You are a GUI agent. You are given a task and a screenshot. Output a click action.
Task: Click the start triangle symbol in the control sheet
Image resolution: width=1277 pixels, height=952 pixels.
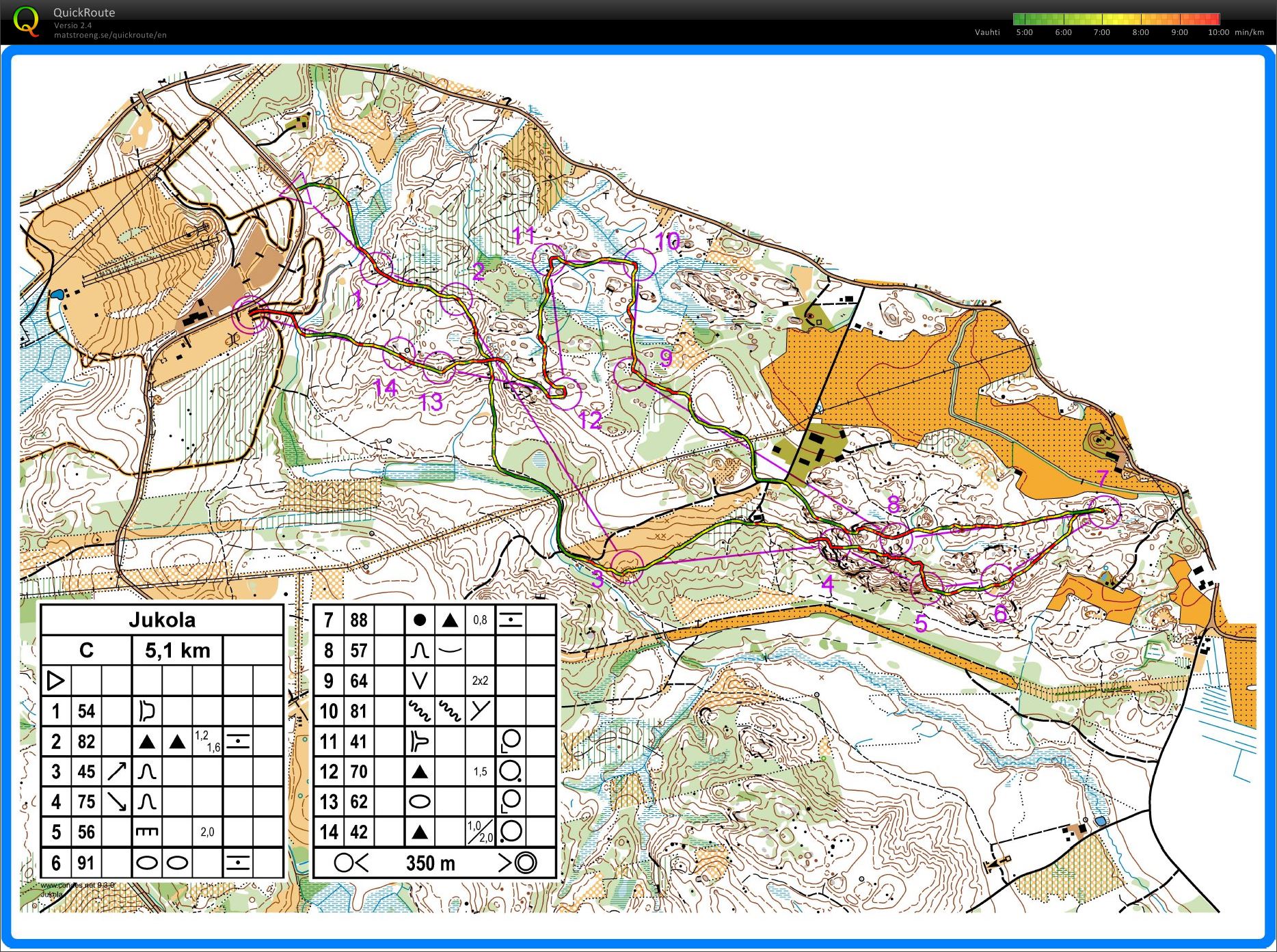[56, 681]
